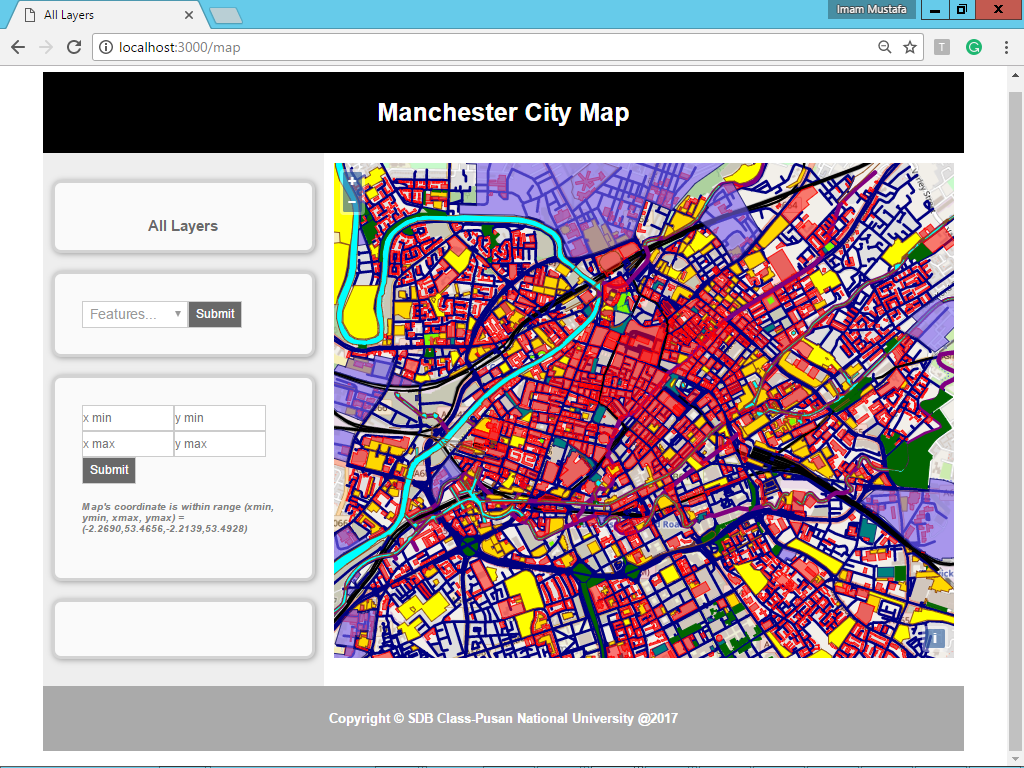The image size is (1024, 768).
Task: Click the All Layers panel title
Action: (x=183, y=226)
